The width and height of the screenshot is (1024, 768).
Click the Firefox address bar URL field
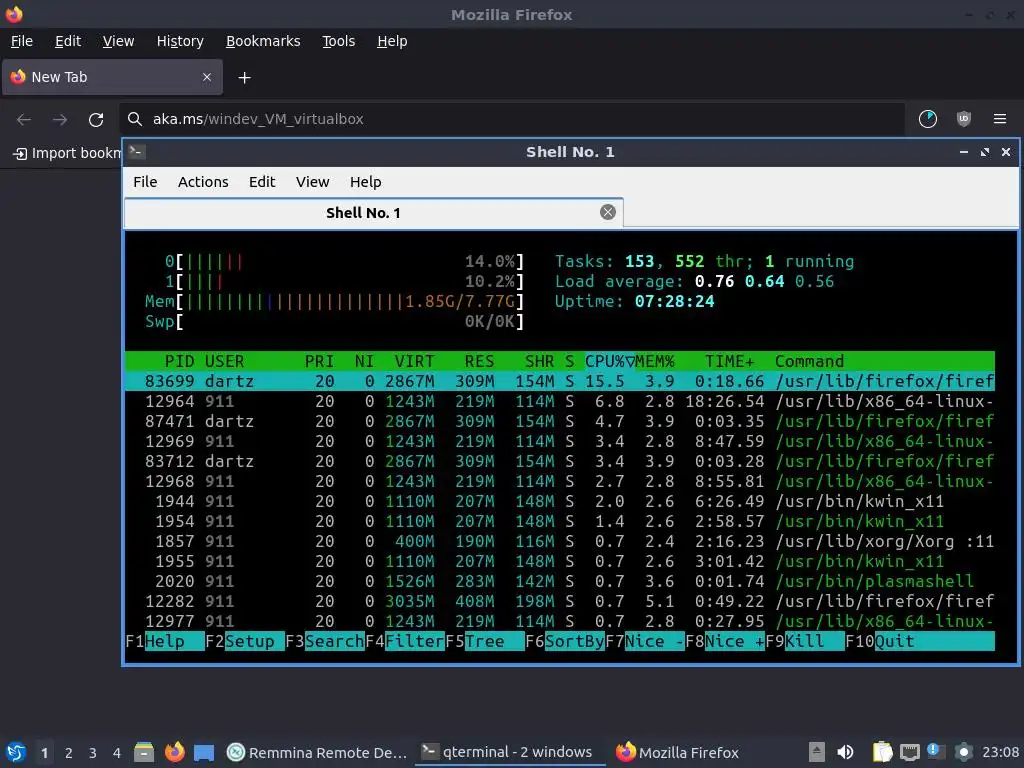pyautogui.click(x=513, y=119)
